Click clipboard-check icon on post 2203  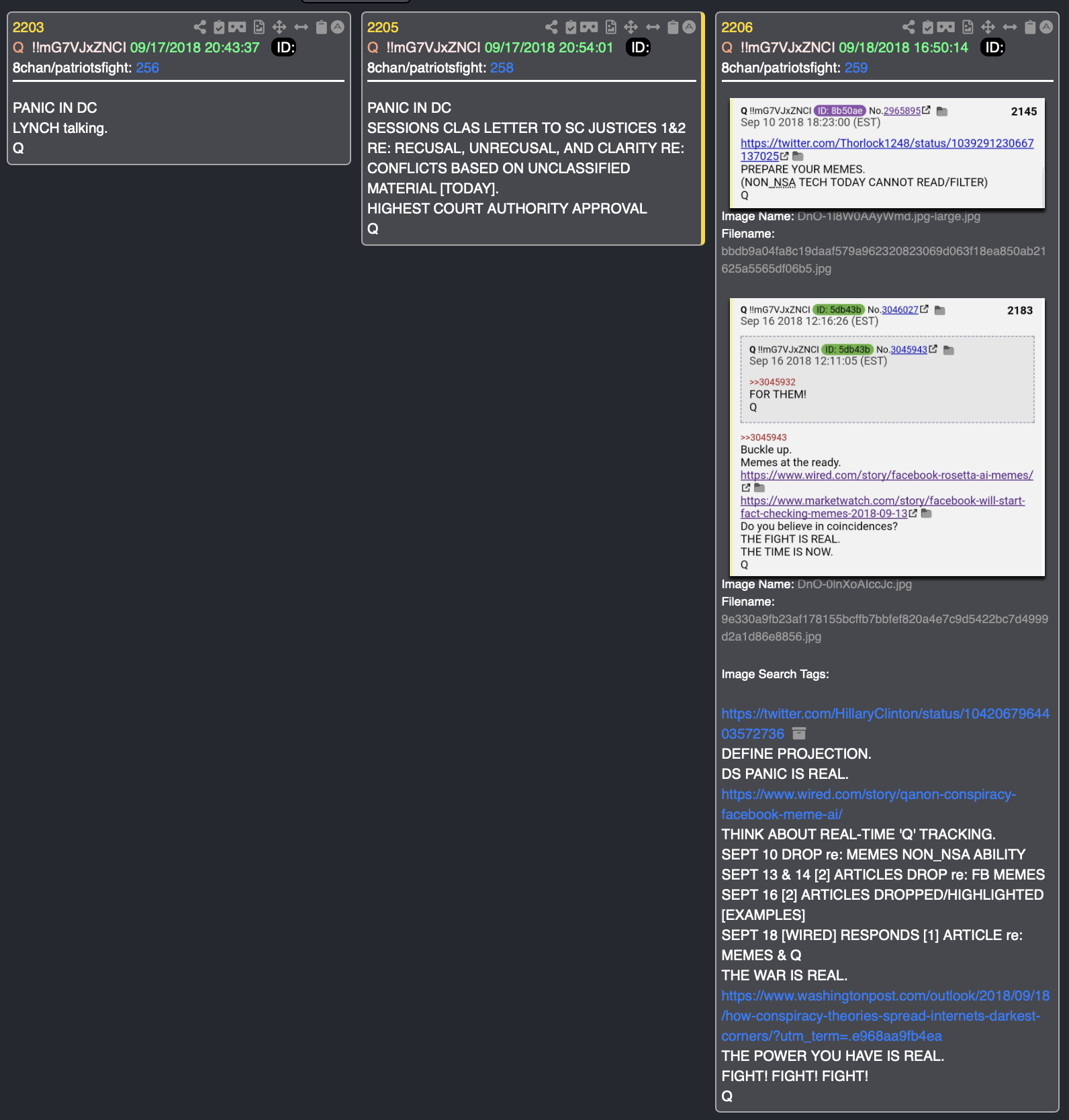219,27
